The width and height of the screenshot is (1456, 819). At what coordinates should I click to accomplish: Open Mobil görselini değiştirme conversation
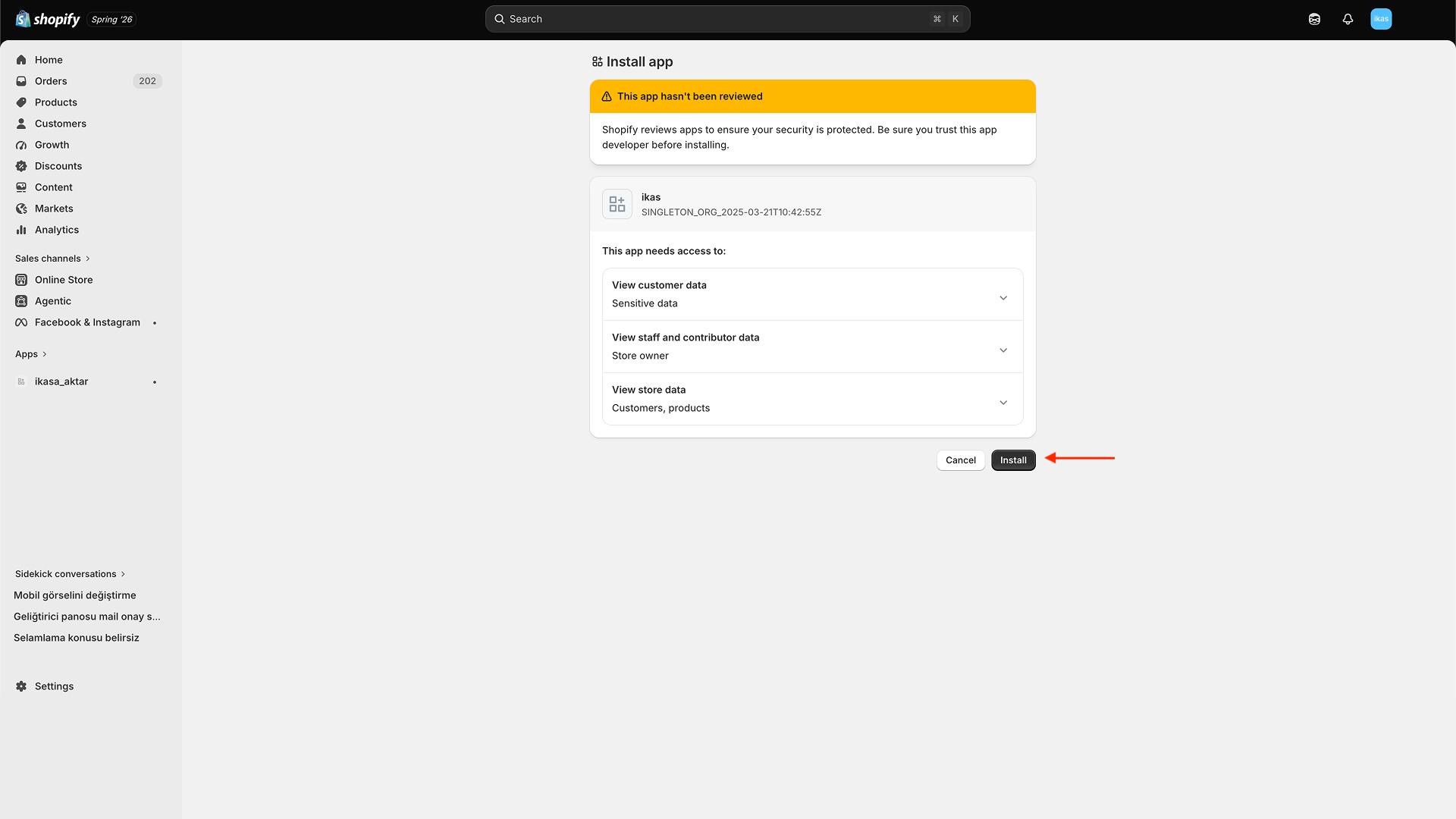(x=75, y=595)
